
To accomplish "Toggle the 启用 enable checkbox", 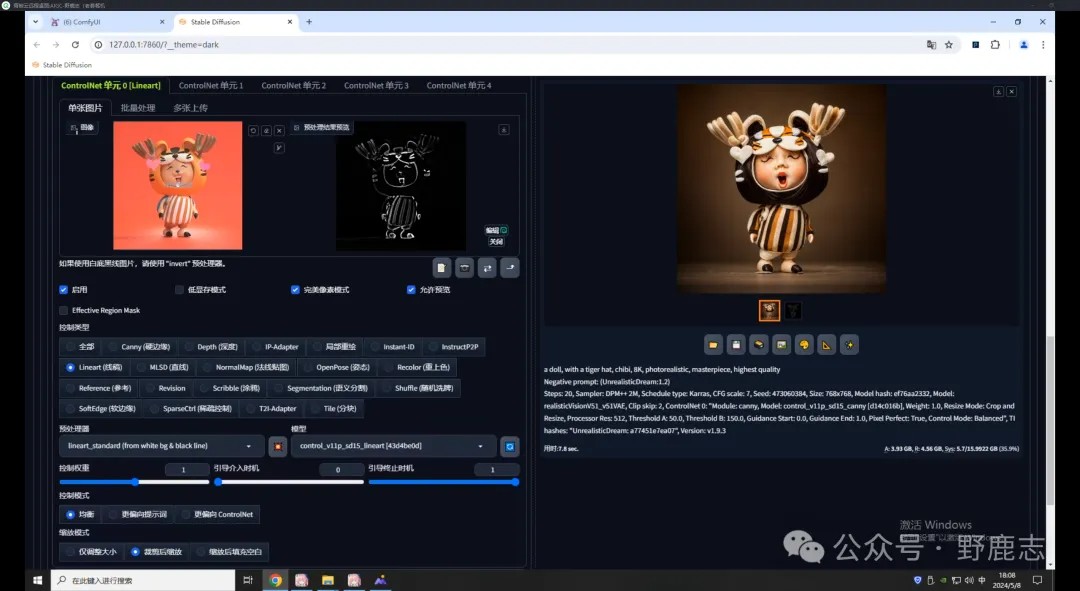I will 63,290.
